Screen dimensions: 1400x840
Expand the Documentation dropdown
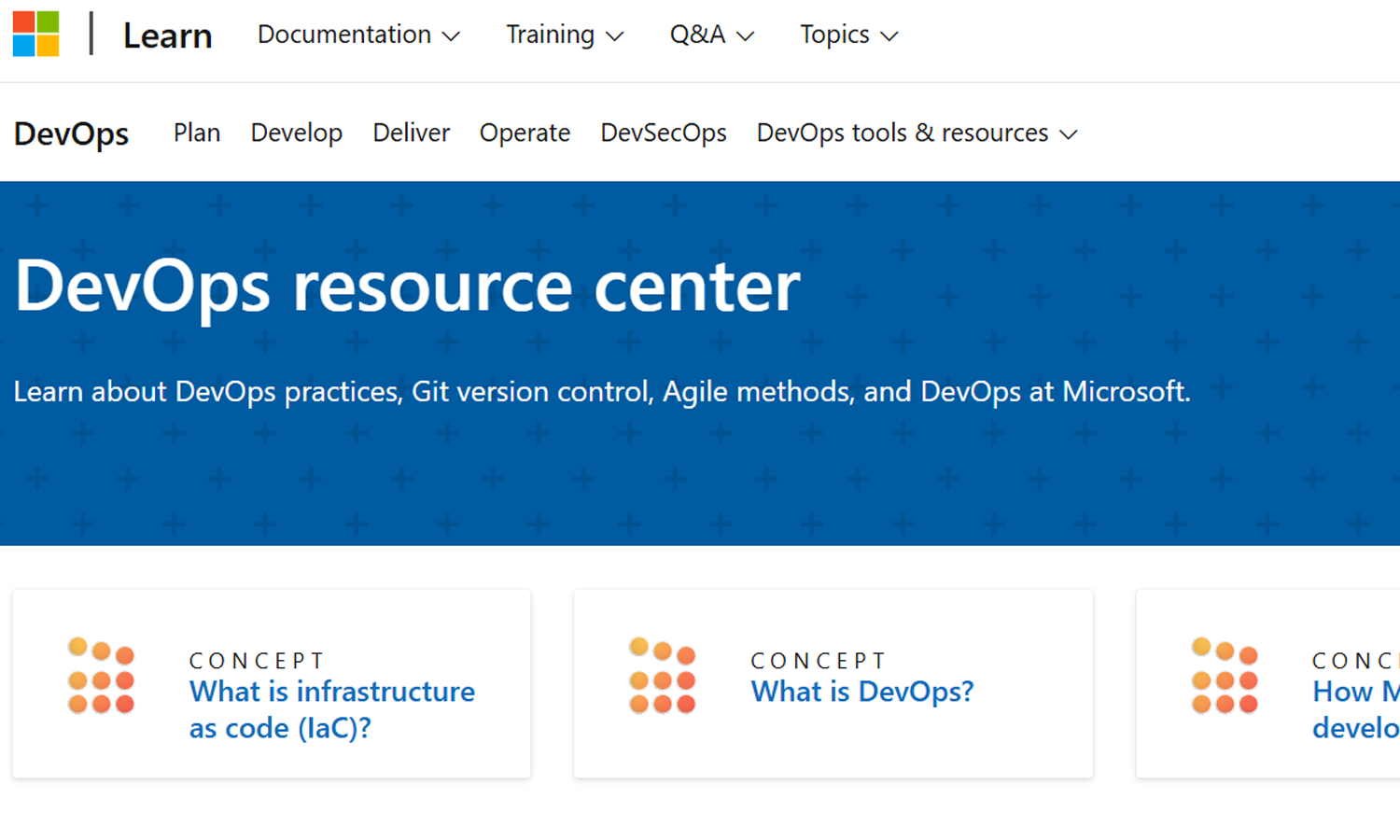(358, 35)
